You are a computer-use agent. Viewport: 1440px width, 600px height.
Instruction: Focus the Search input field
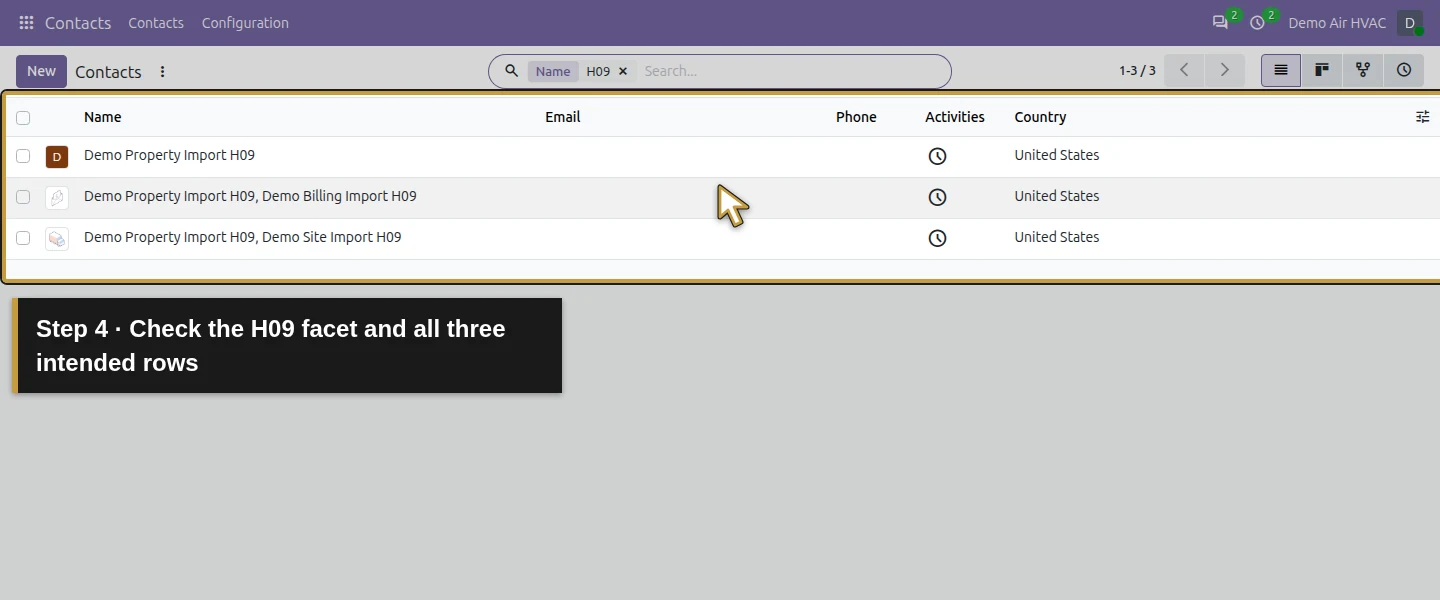coord(790,71)
